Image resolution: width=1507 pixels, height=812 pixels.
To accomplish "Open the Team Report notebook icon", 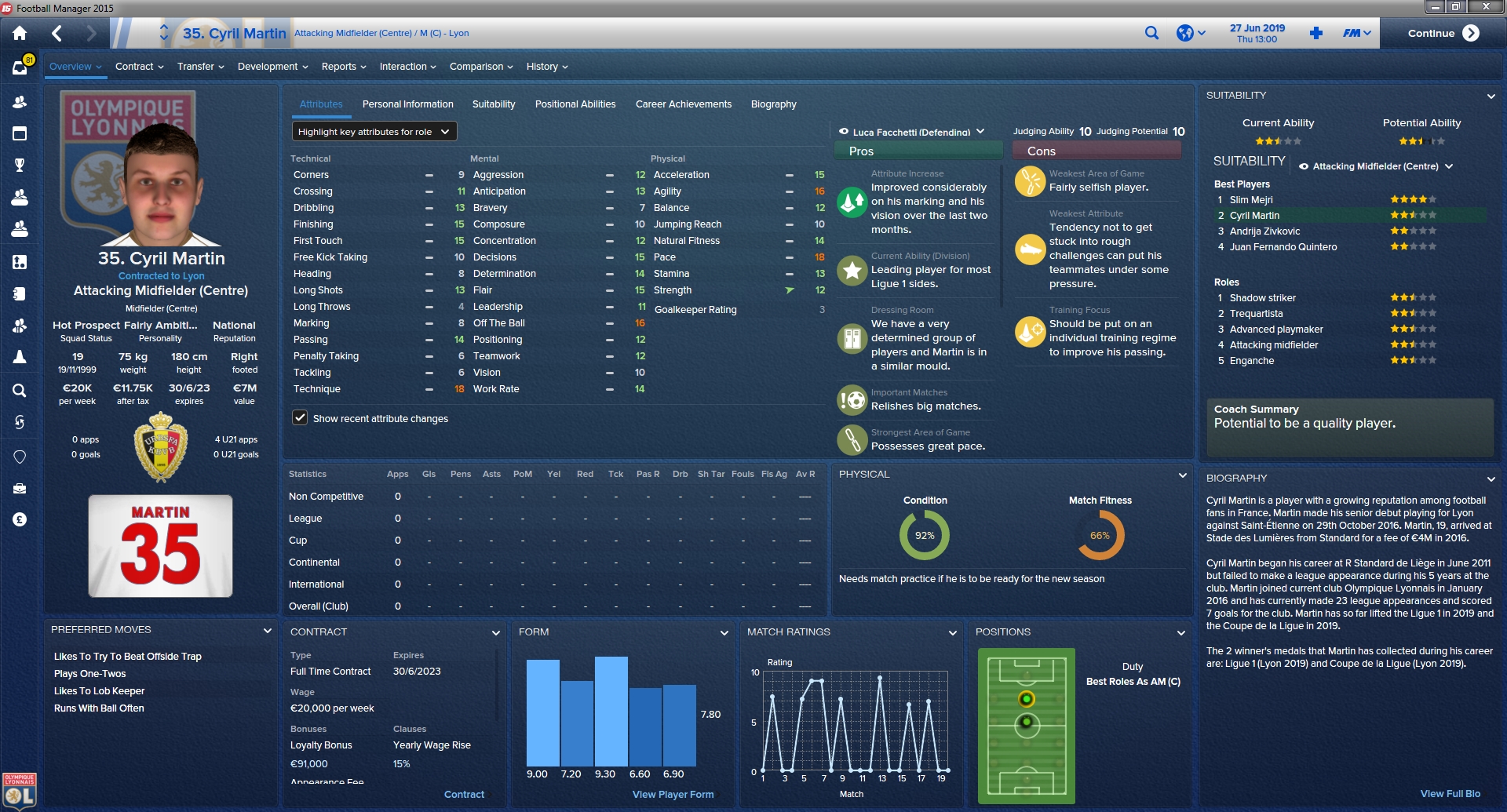I will pyautogui.click(x=20, y=293).
